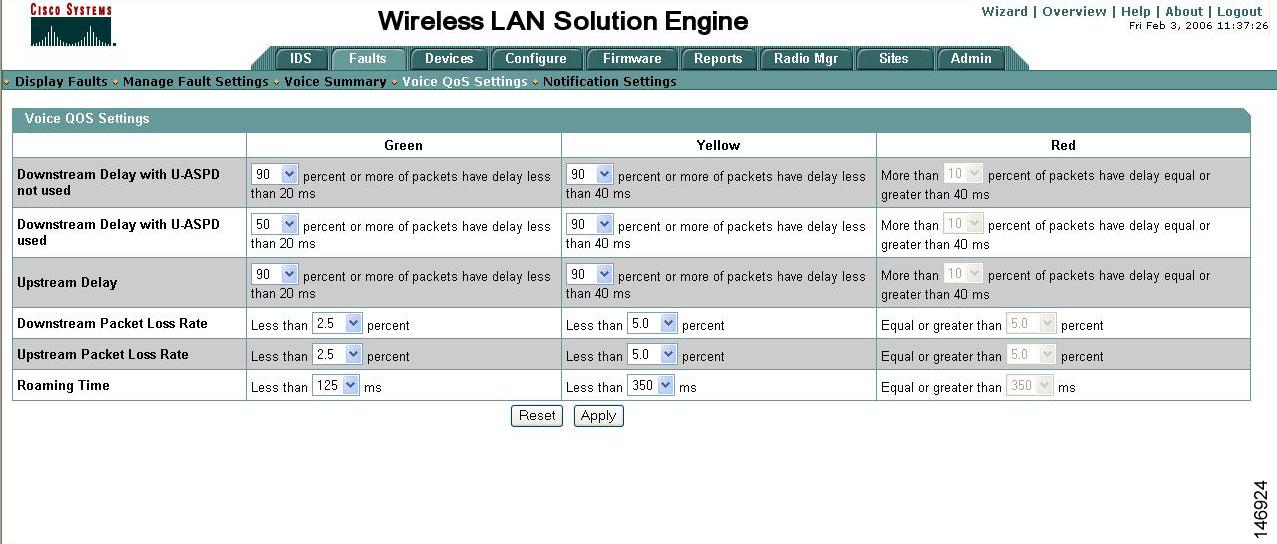Screen dimensions: 1277x544
Task: Select Voice QoS Settings submenu item
Action: pyautogui.click(x=465, y=82)
